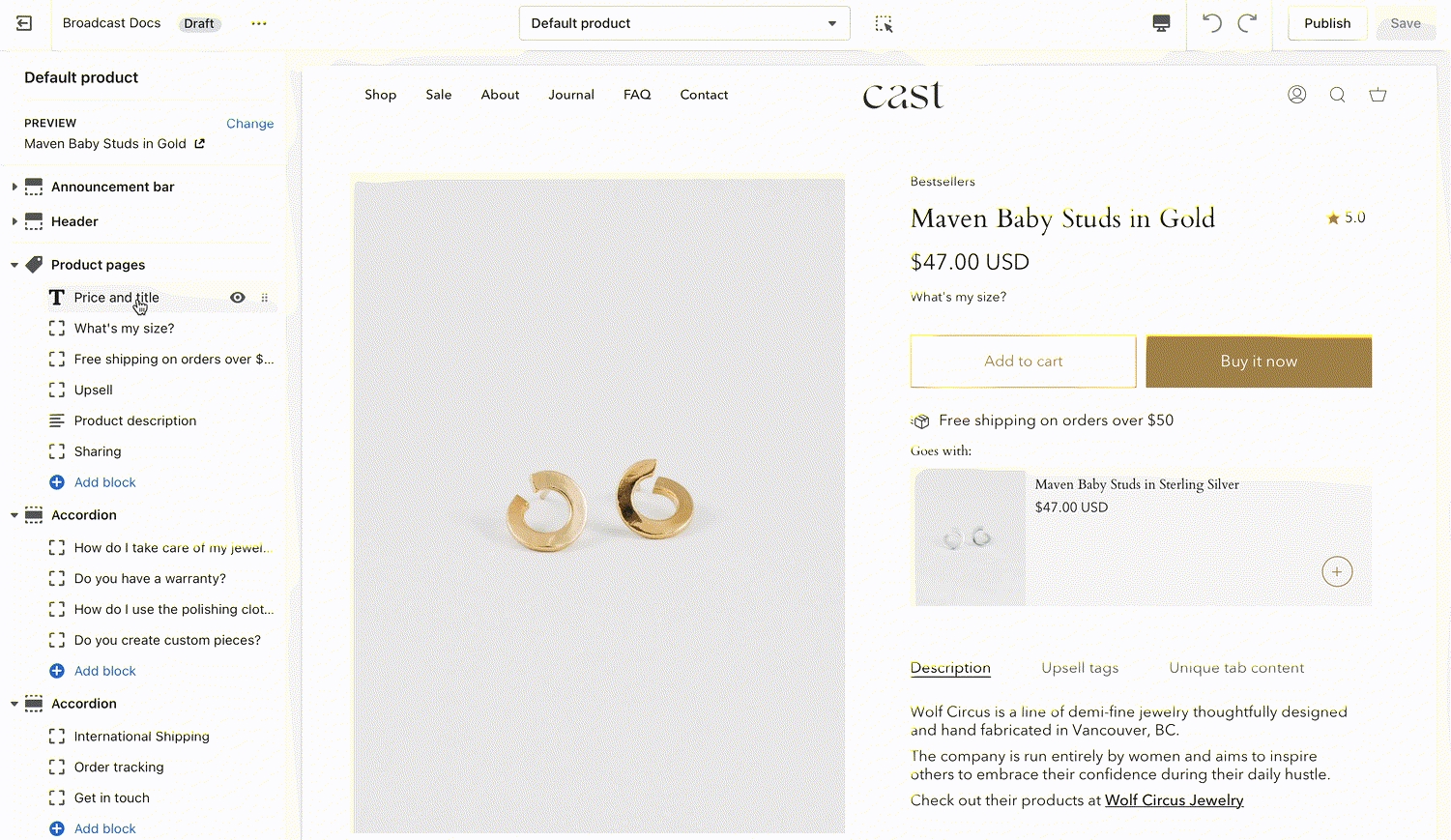The height and width of the screenshot is (840, 1451).
Task: Select the Product description block
Action: point(135,420)
